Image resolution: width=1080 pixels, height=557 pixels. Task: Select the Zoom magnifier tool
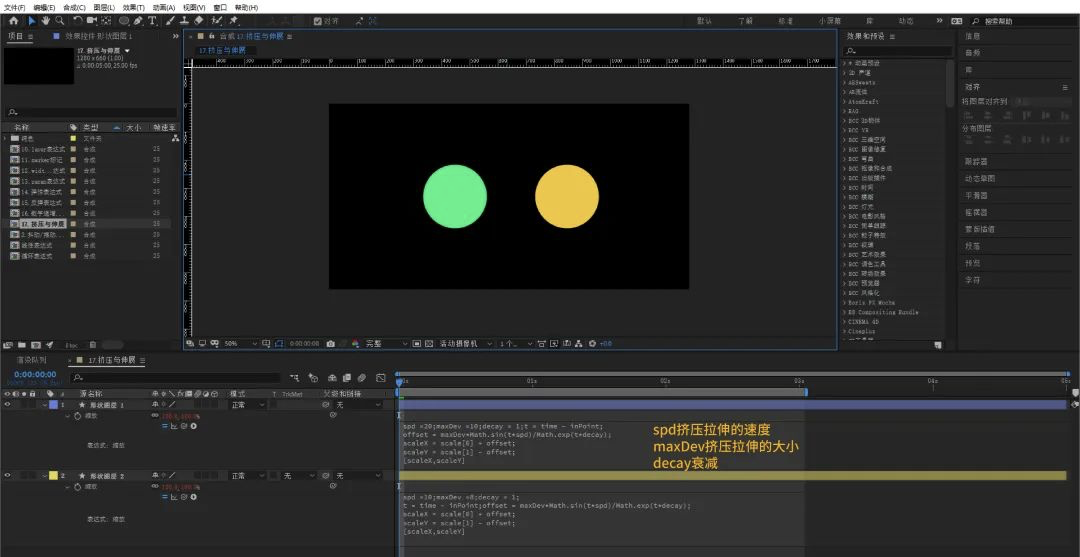coord(60,21)
